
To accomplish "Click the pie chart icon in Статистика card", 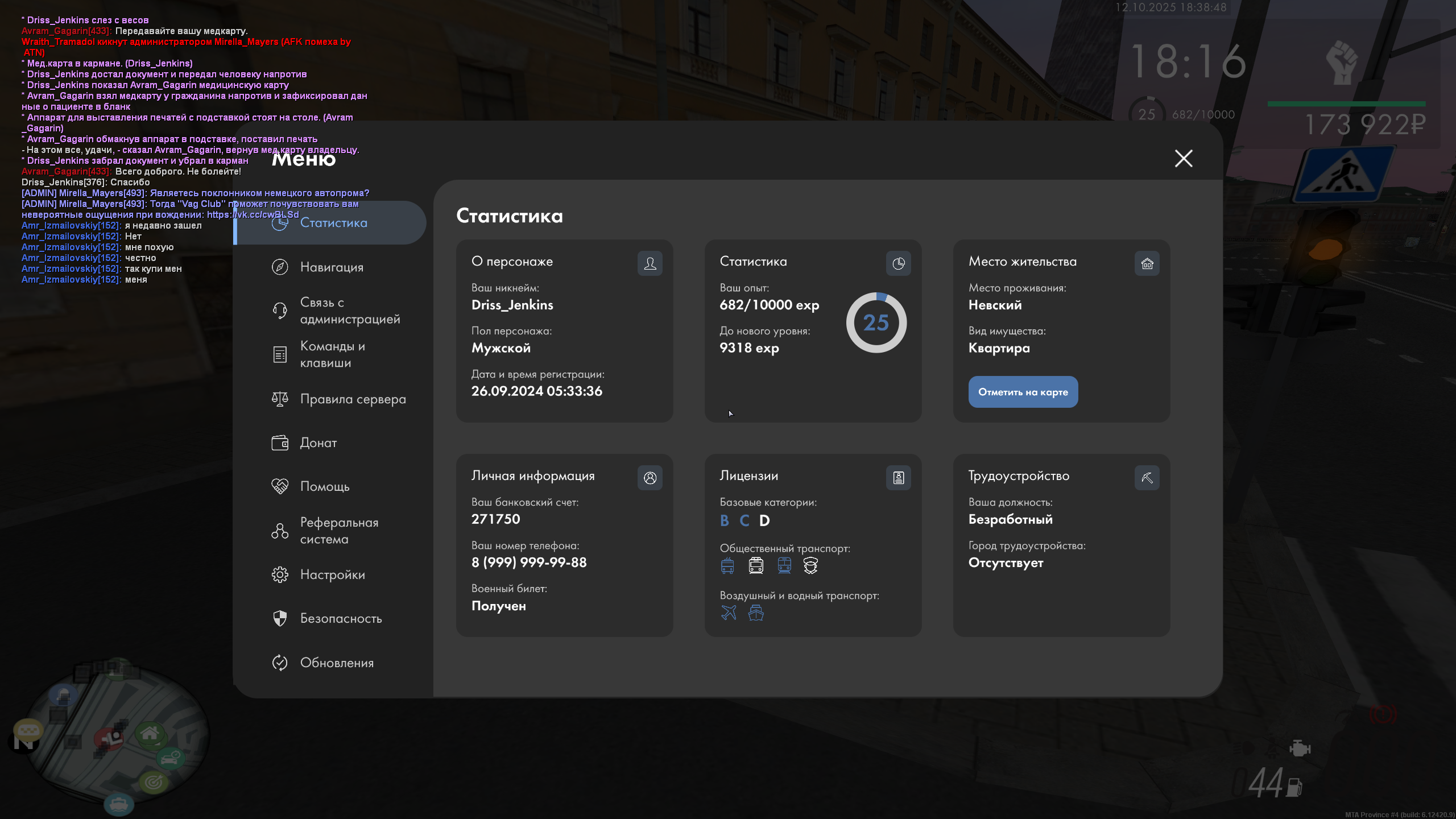I will coord(898,263).
